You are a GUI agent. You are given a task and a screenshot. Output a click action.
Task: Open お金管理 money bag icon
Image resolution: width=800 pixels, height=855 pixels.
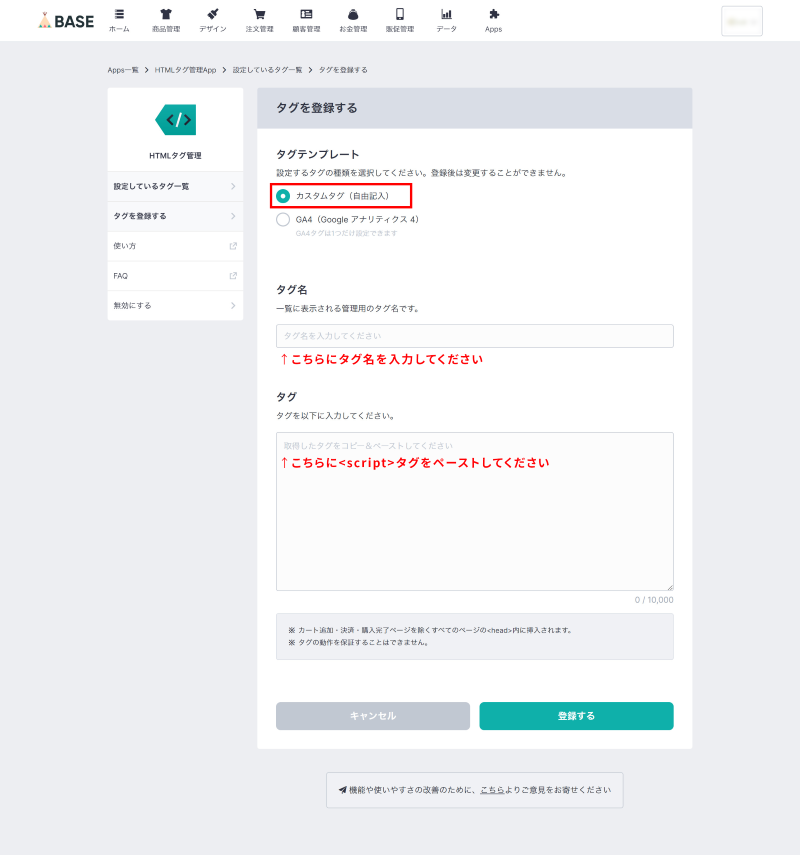(353, 14)
